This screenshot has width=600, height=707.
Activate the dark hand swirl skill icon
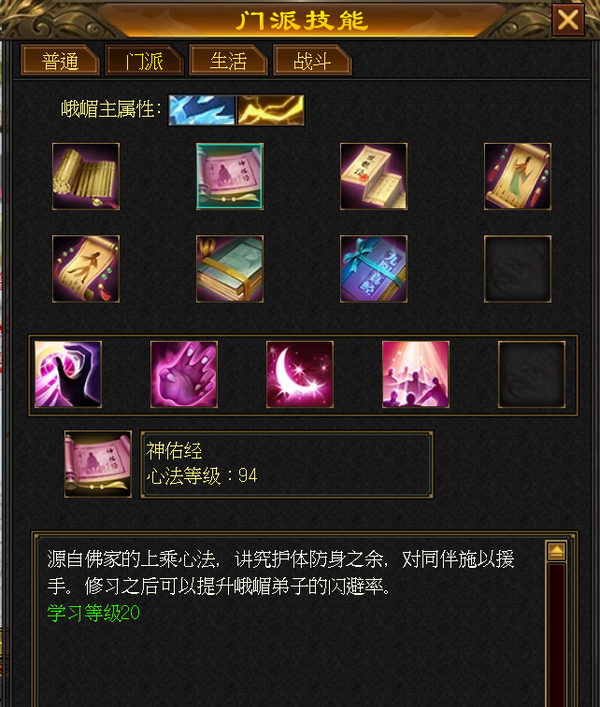tap(68, 374)
